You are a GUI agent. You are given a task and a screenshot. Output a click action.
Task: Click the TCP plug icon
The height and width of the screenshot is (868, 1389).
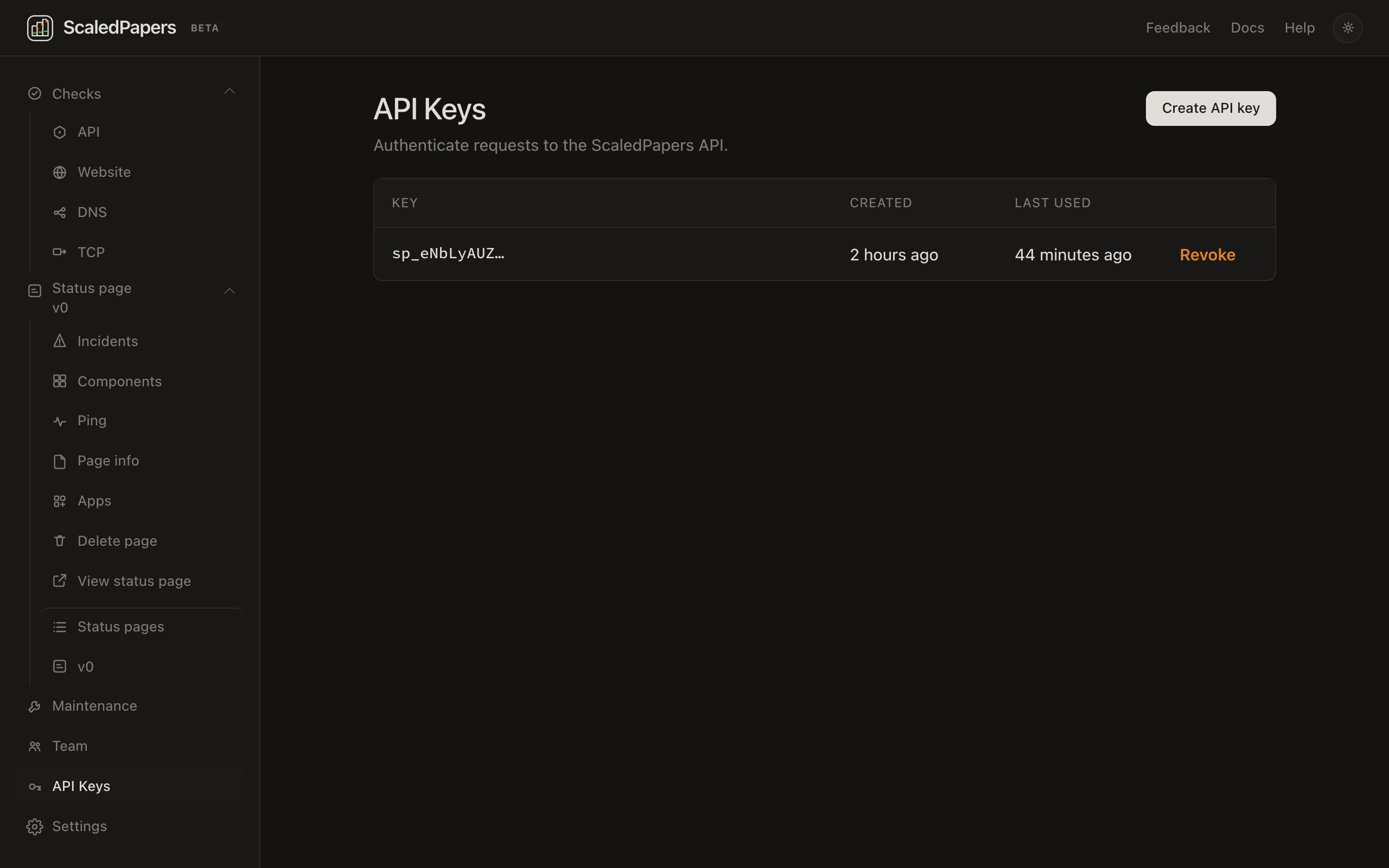(60, 252)
